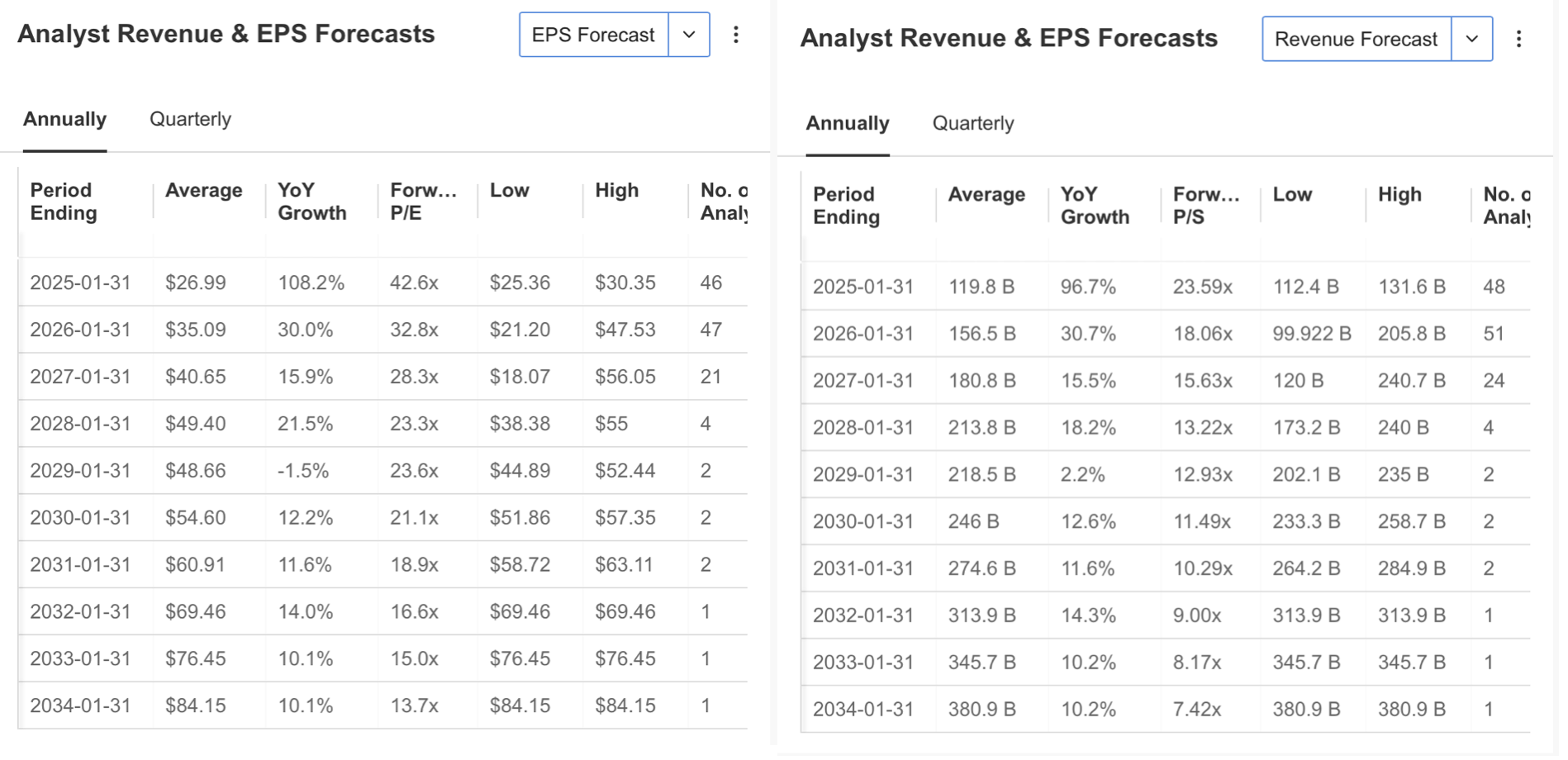Image resolution: width=1568 pixels, height=760 pixels.
Task: Sort by High column in Revenue table
Action: click(1399, 194)
